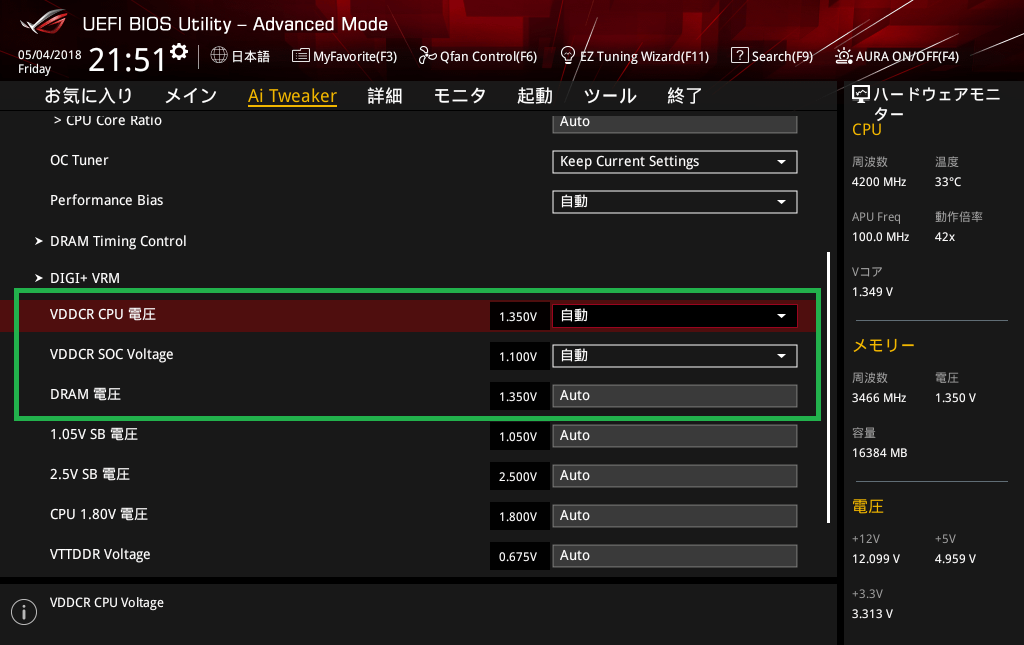This screenshot has width=1024, height=645.
Task: Click the globe language icon
Action: click(219, 55)
